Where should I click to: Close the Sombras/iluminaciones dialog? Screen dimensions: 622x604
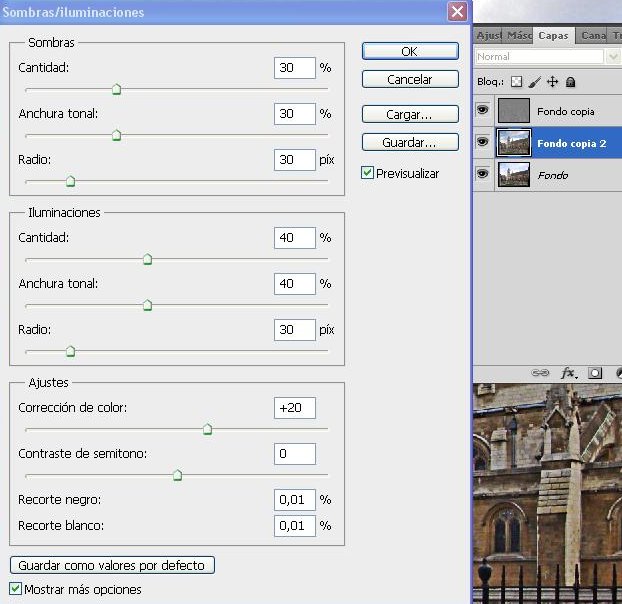tap(457, 12)
